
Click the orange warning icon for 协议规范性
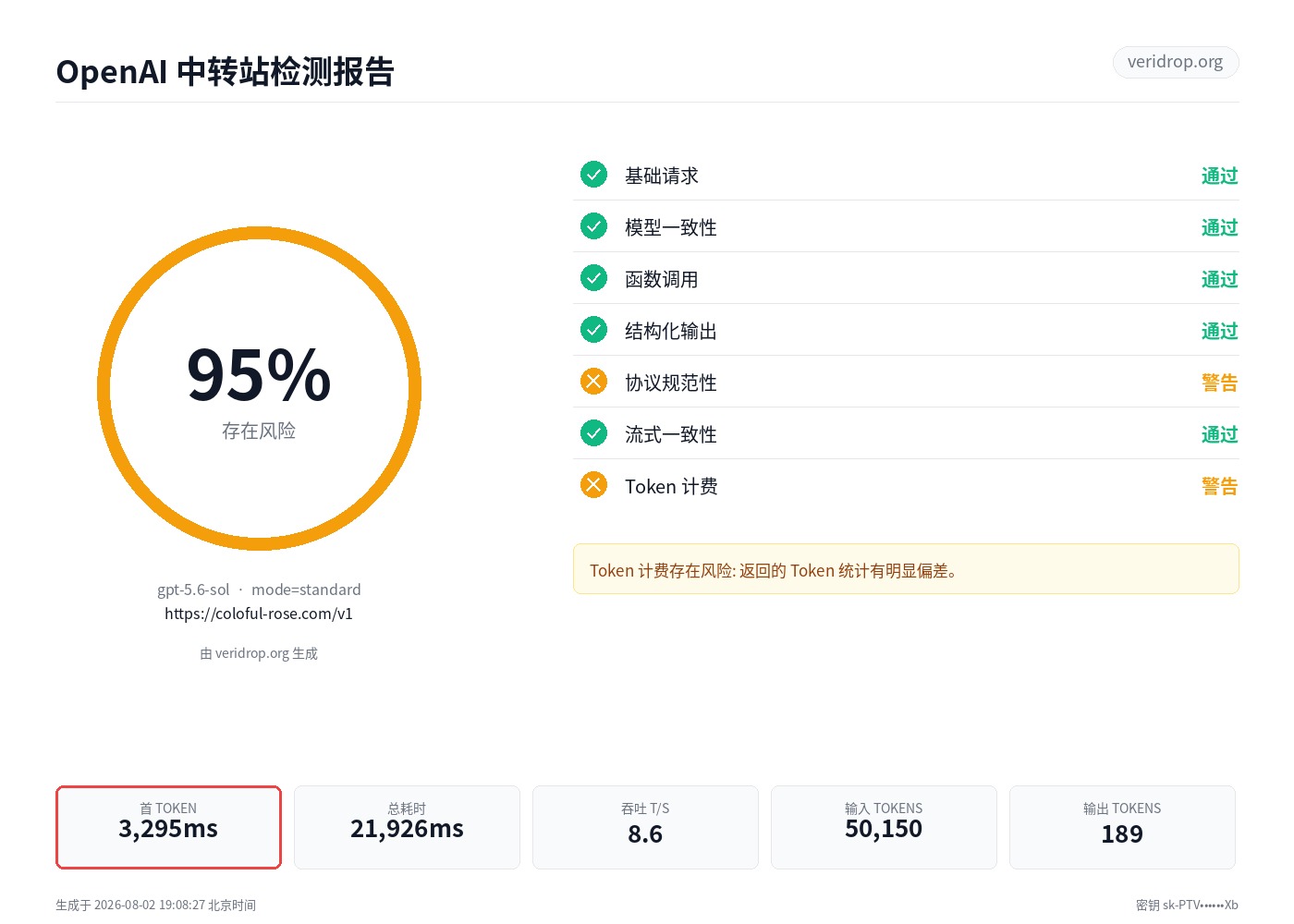(x=593, y=382)
